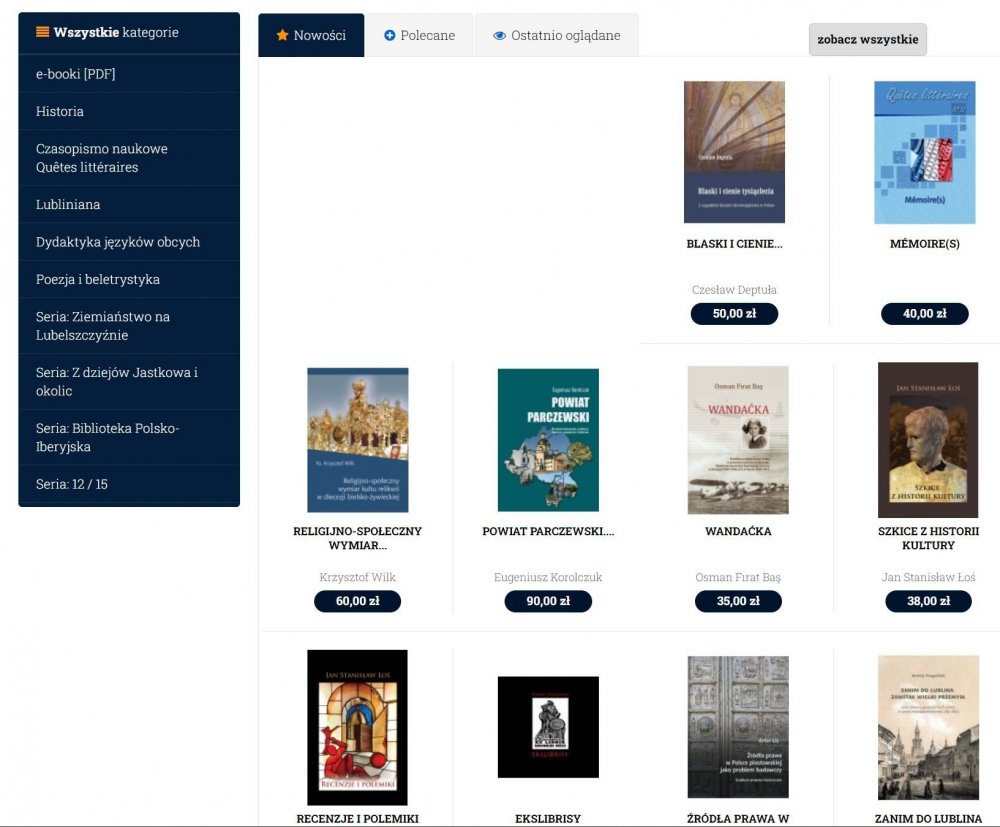This screenshot has height=827, width=1000.
Task: Click the SZKICE Z HISTORII KULTURY title
Action: [928, 538]
